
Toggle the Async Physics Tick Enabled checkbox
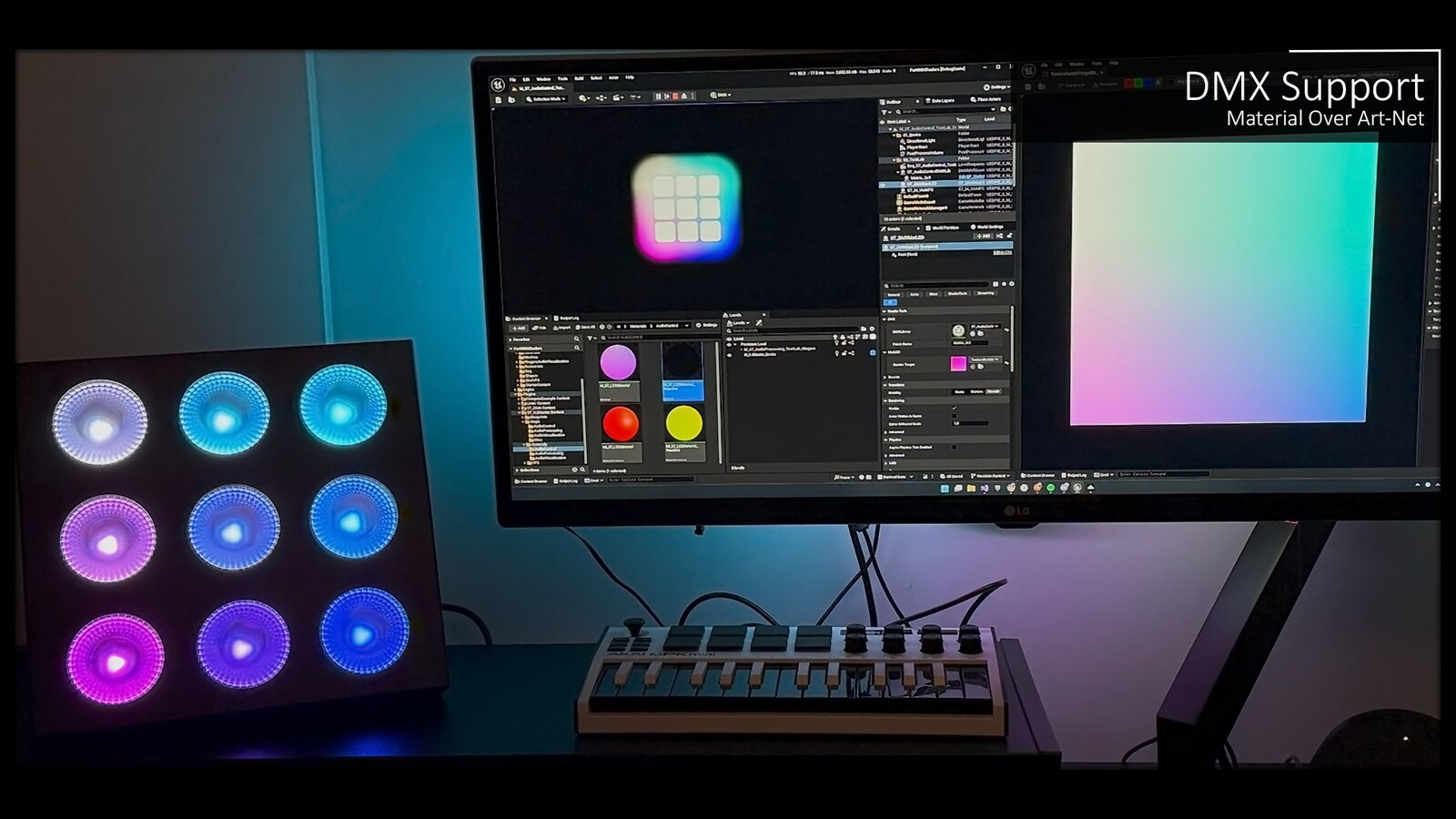955,447
